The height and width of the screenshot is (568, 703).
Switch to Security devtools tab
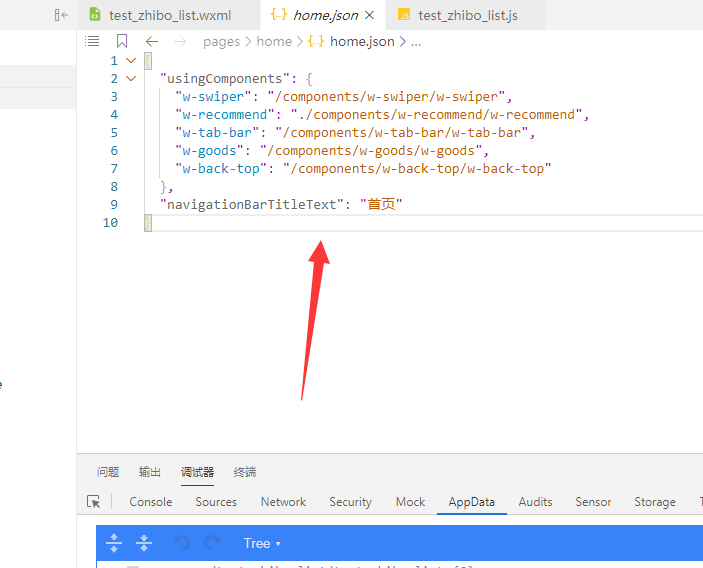pyautogui.click(x=351, y=502)
